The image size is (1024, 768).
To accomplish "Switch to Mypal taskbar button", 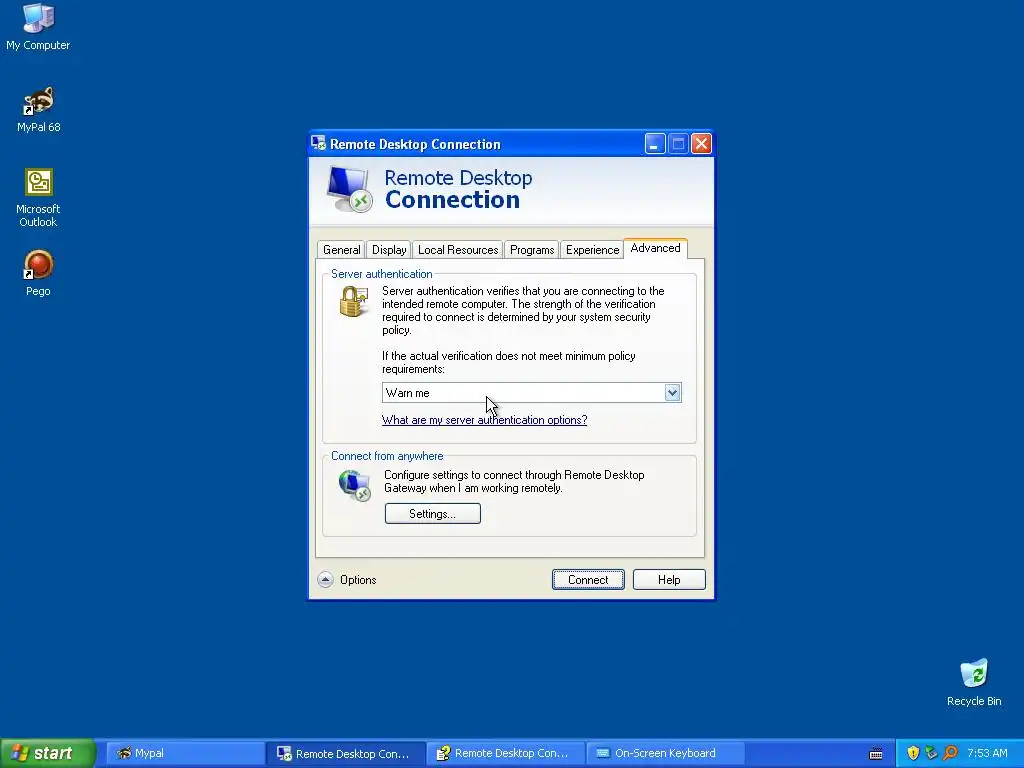I will pos(185,753).
